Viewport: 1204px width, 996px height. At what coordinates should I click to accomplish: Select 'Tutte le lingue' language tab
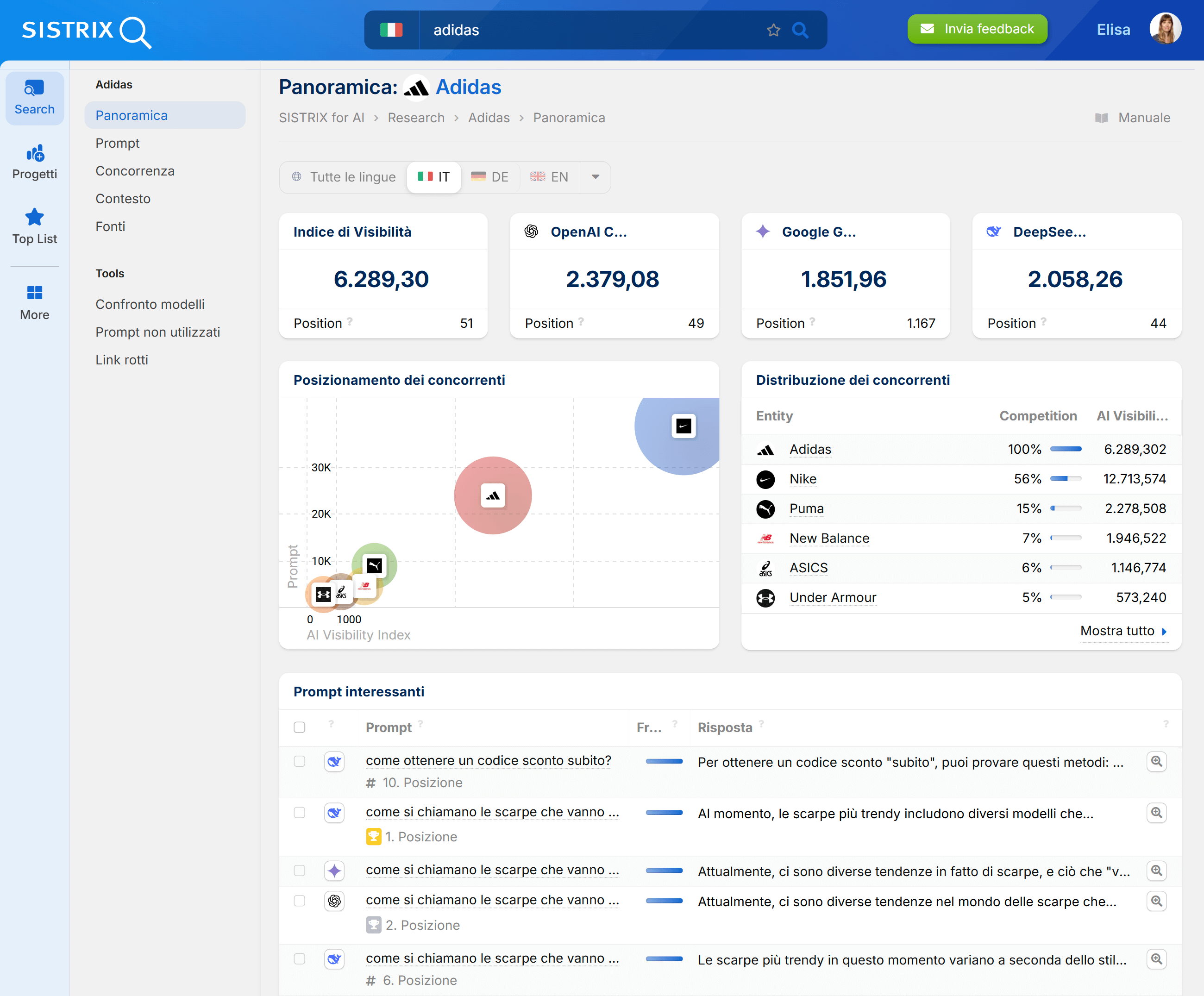(x=344, y=176)
